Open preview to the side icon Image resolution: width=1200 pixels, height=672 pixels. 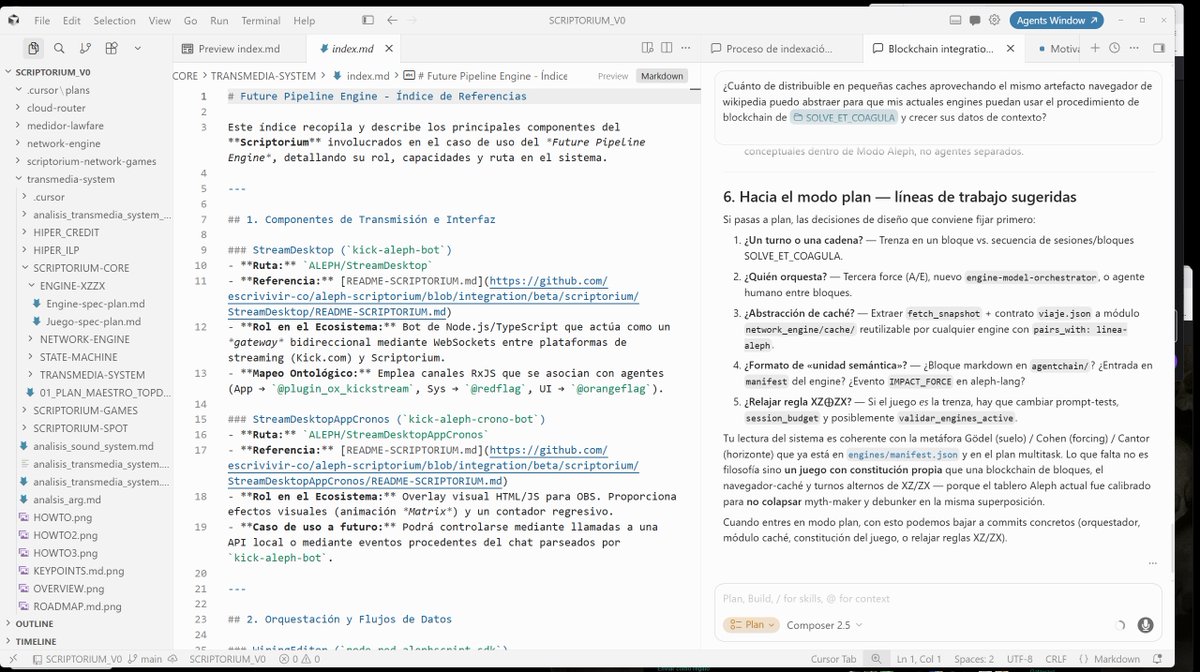[647, 48]
